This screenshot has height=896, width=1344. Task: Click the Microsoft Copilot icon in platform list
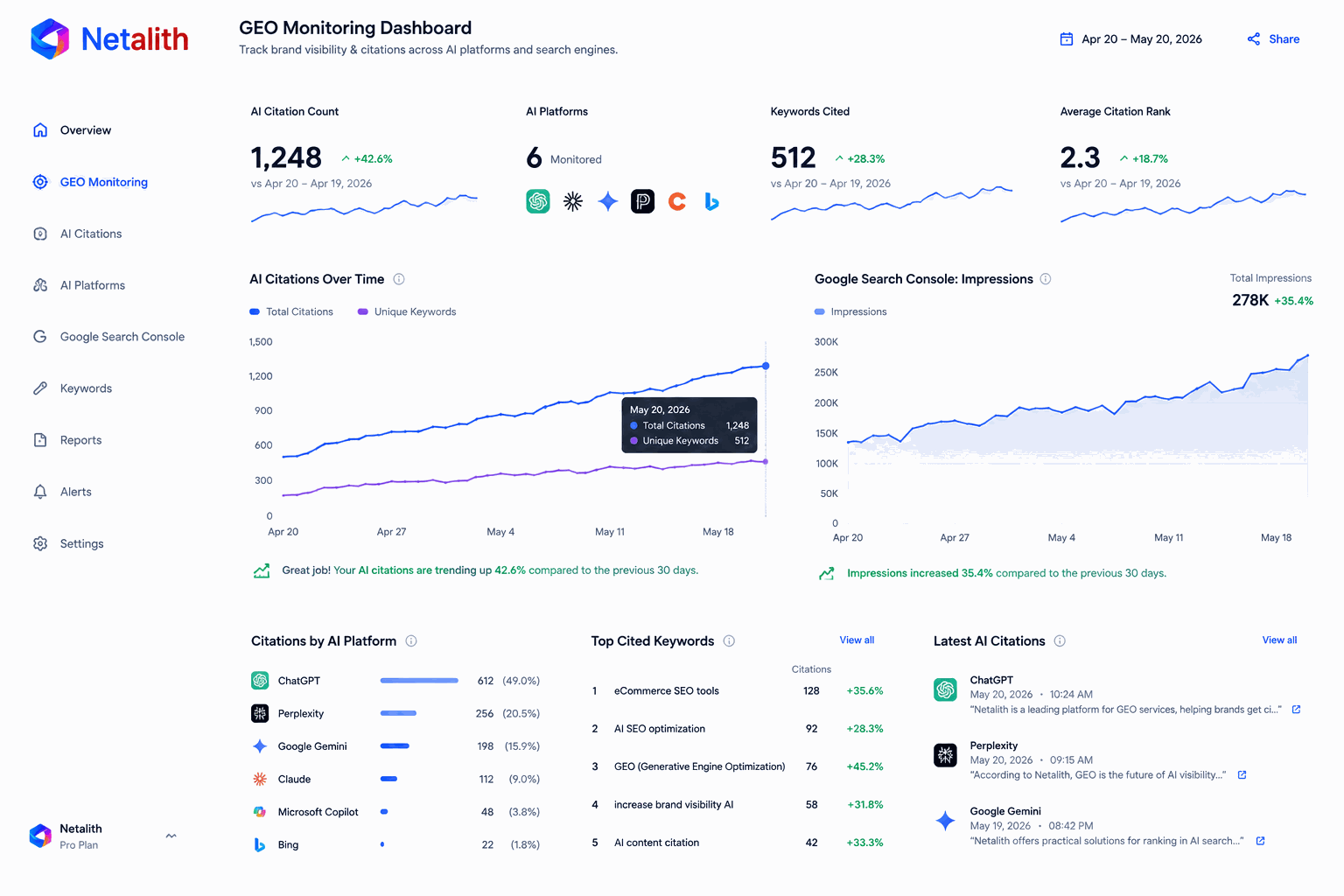coord(260,812)
